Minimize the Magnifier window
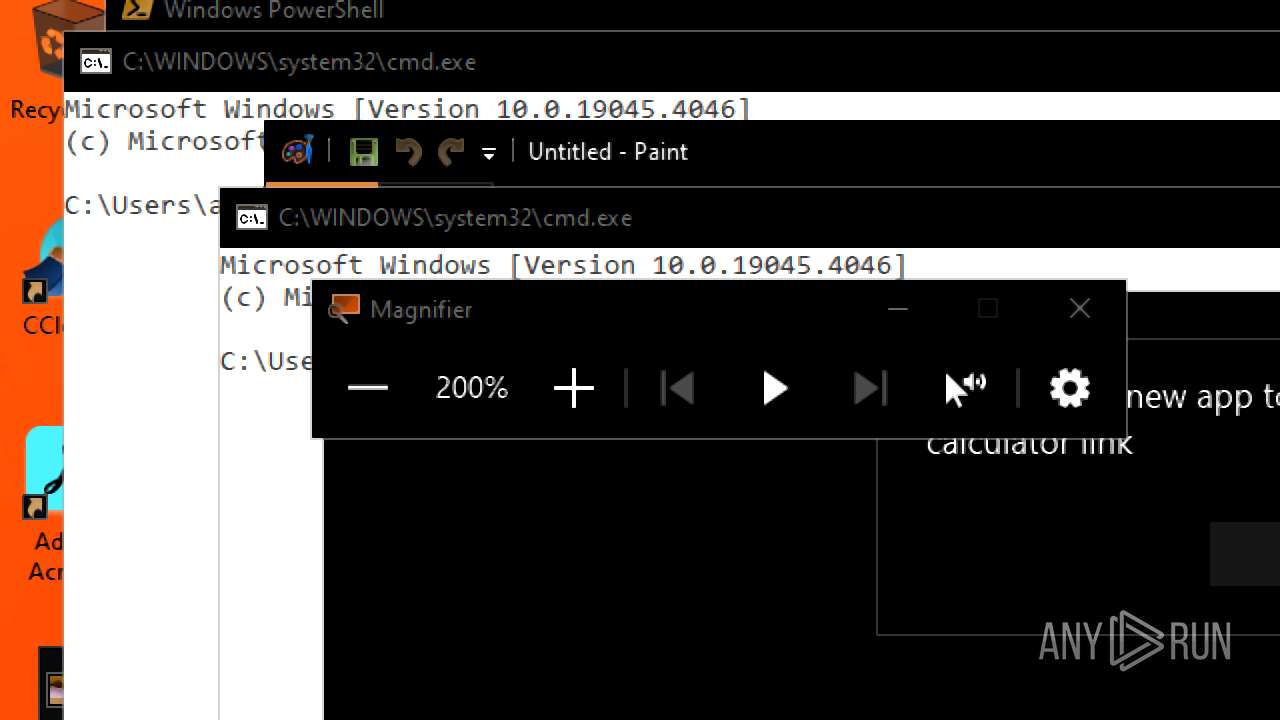This screenshot has width=1280, height=720. click(x=897, y=309)
